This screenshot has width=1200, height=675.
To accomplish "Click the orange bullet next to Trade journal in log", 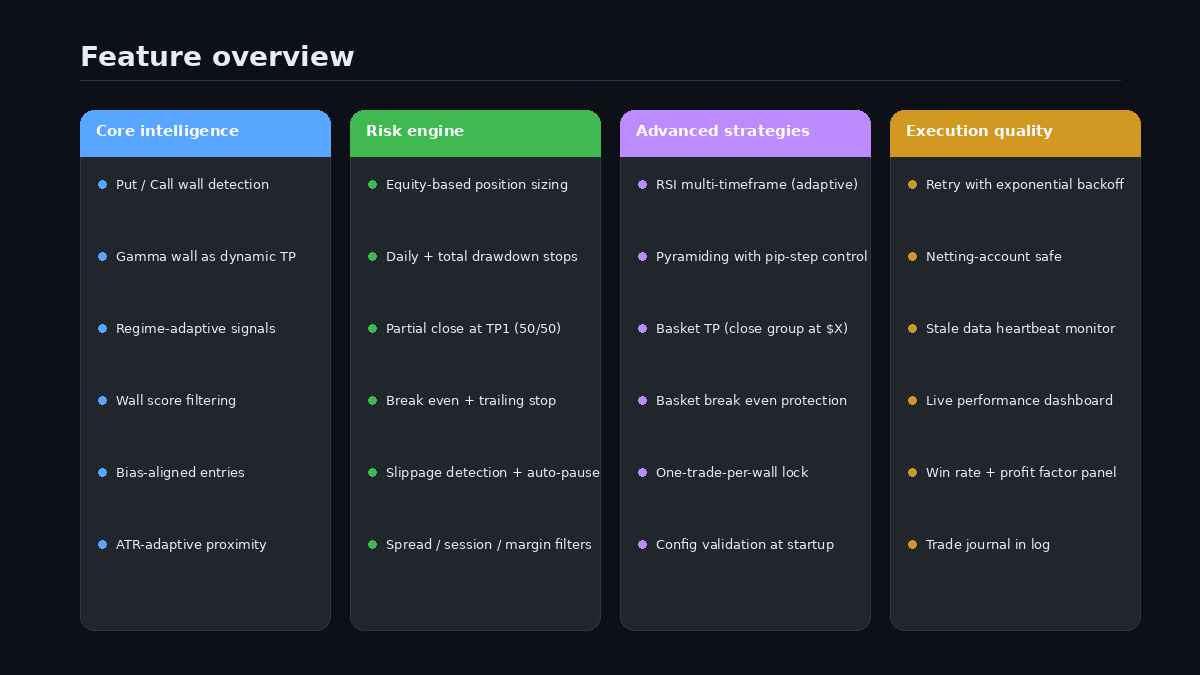I will 912,545.
